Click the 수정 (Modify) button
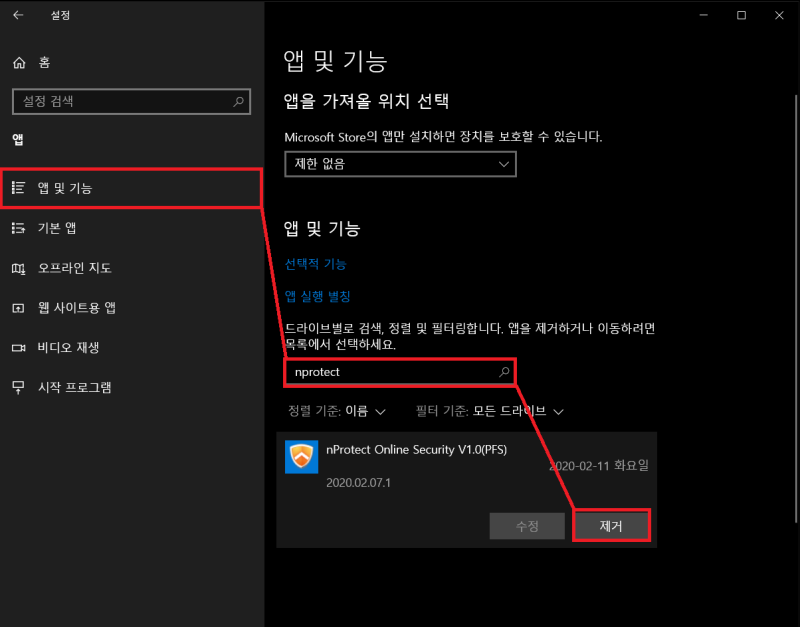This screenshot has width=800, height=627. (x=527, y=525)
